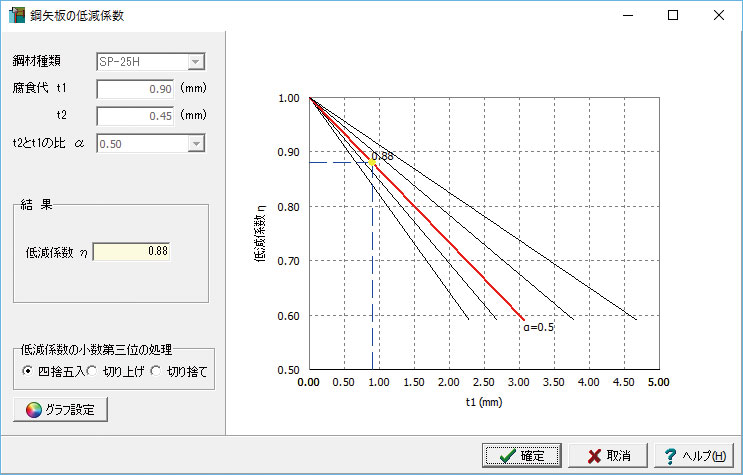This screenshot has width=743, height=475.
Task: Select 四捨五入 rounding option
Action: pos(27,371)
